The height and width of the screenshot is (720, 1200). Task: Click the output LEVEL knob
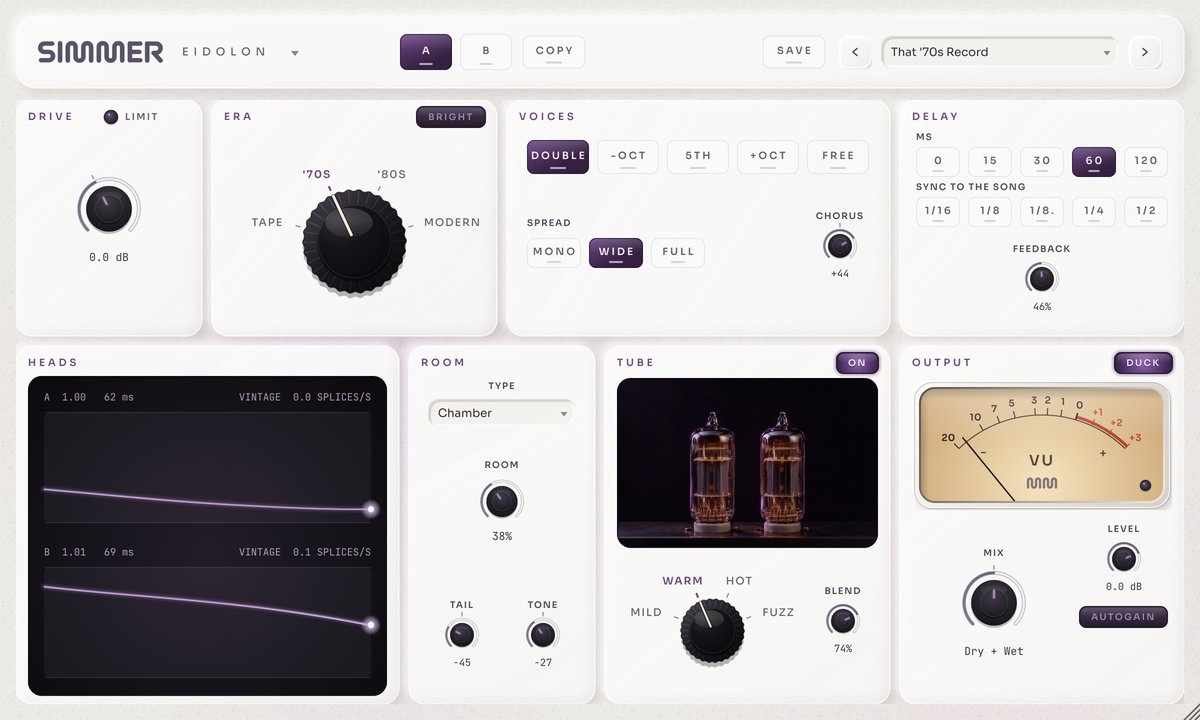click(1123, 558)
